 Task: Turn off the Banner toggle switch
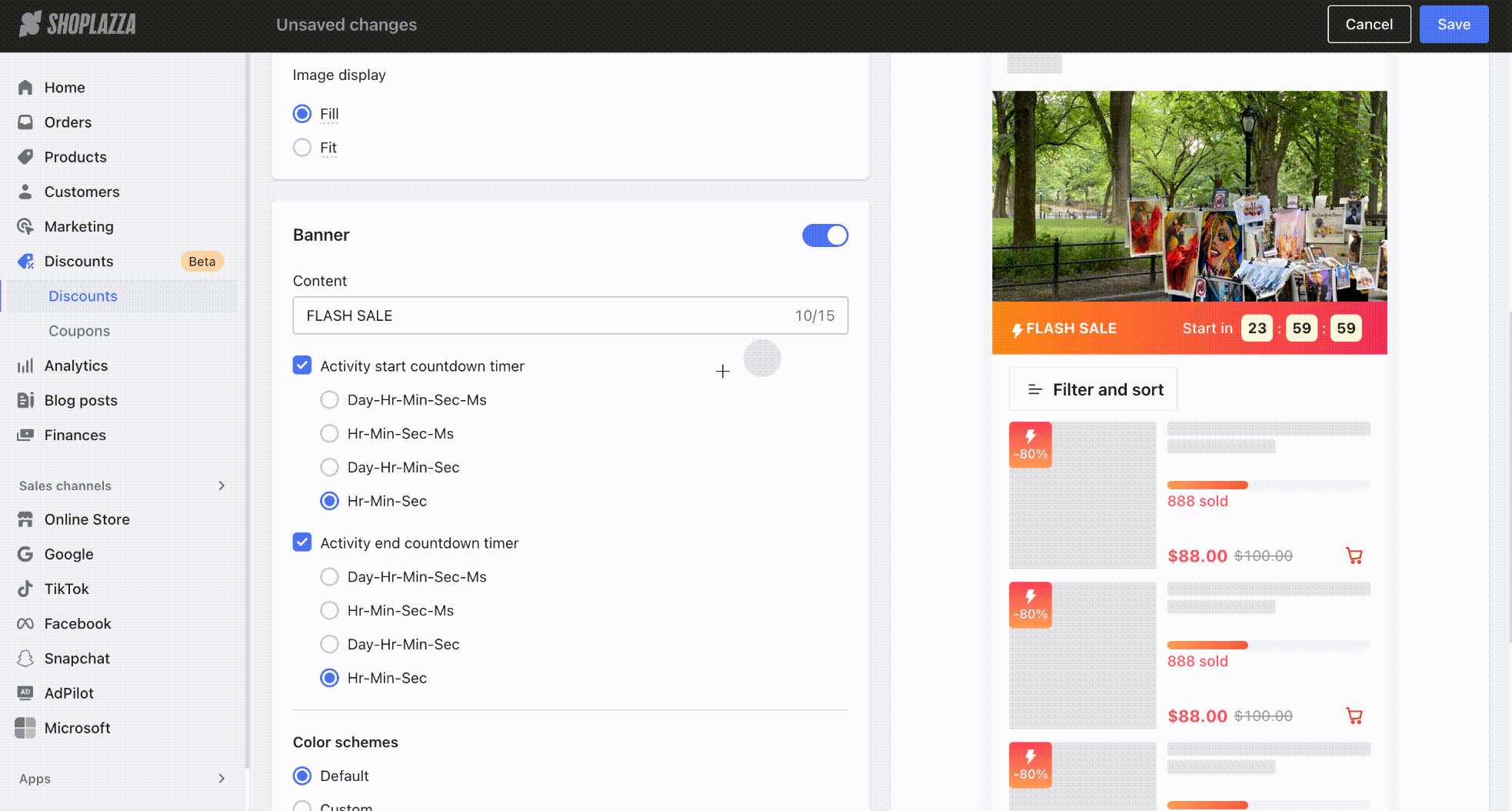coord(824,235)
